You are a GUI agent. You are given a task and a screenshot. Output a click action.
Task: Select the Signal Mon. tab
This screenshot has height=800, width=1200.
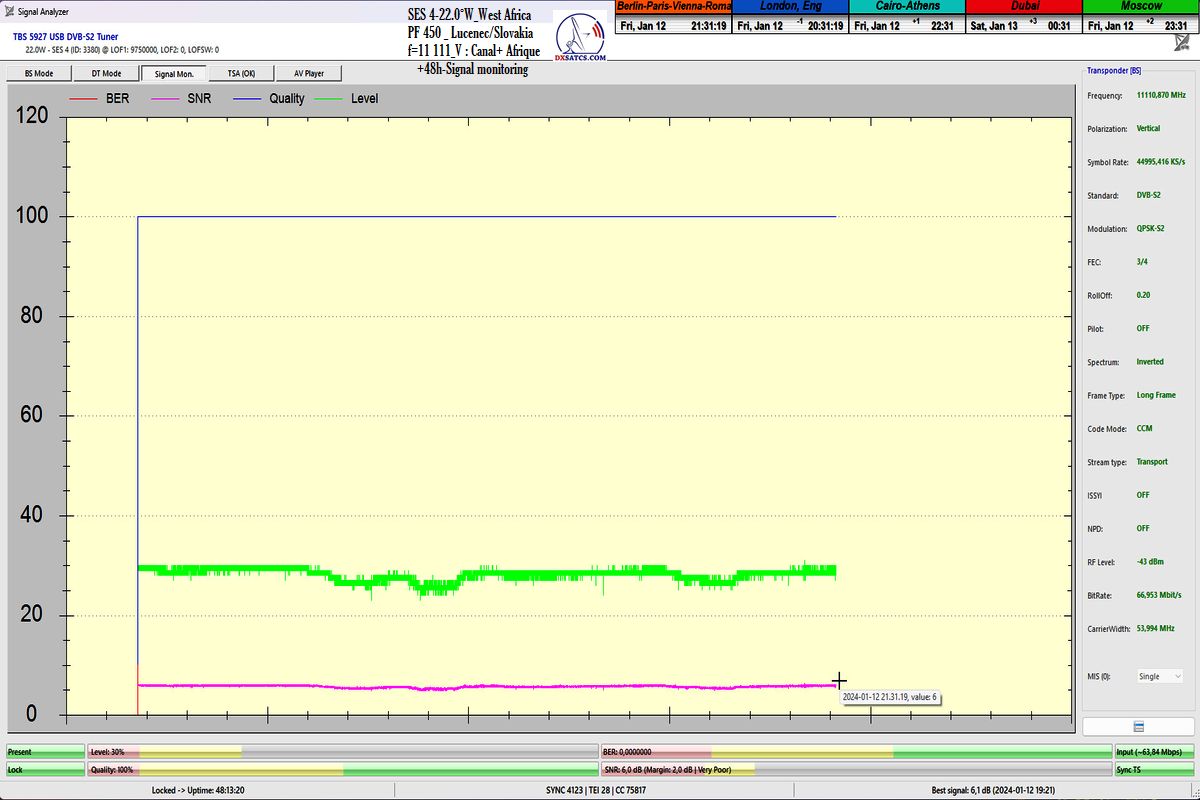pos(174,73)
